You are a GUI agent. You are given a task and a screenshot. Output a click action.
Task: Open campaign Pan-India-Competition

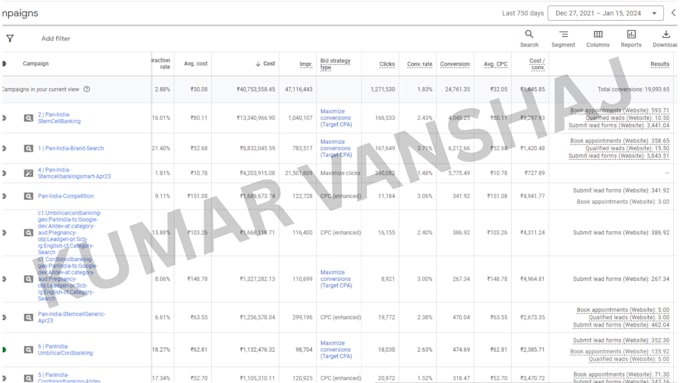click(x=65, y=196)
